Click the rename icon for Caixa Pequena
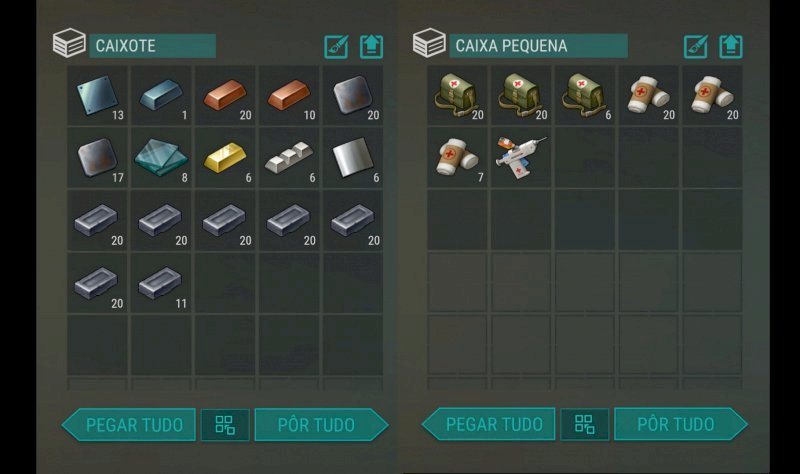The height and width of the screenshot is (474, 800). [x=695, y=47]
